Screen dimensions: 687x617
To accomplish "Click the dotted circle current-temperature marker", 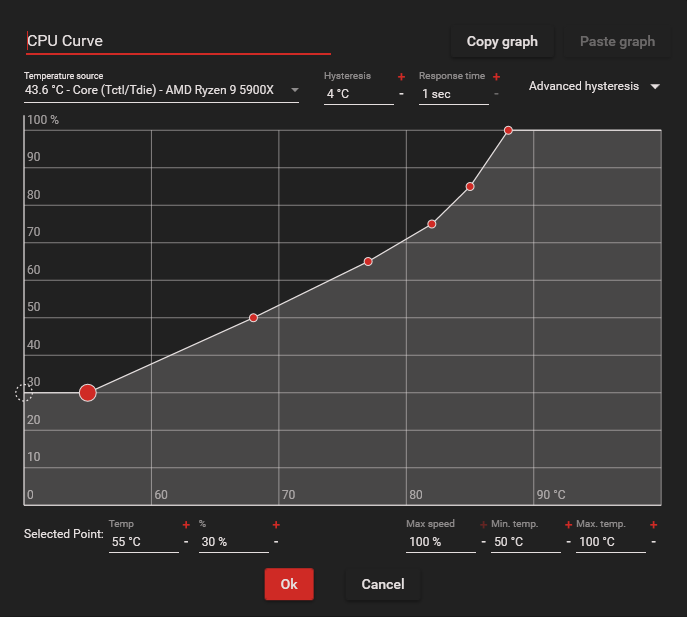I will coord(24,393).
